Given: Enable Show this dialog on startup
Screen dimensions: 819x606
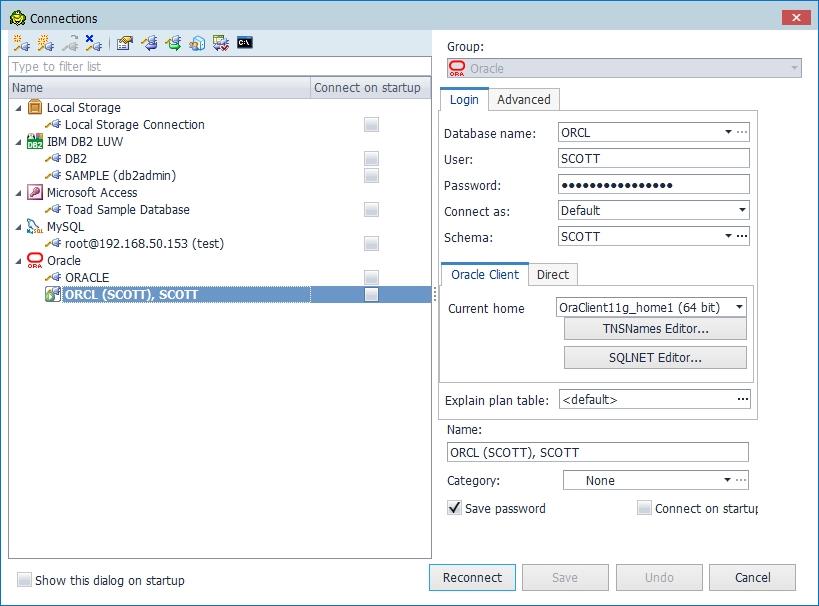Looking at the screenshot, I should 24,580.
